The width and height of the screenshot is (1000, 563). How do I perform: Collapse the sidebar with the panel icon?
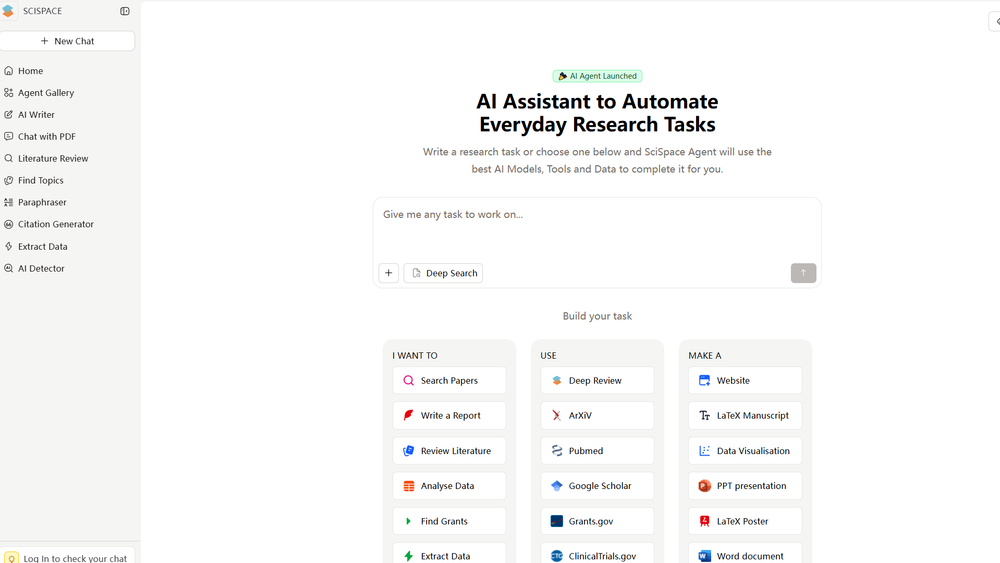(x=125, y=11)
